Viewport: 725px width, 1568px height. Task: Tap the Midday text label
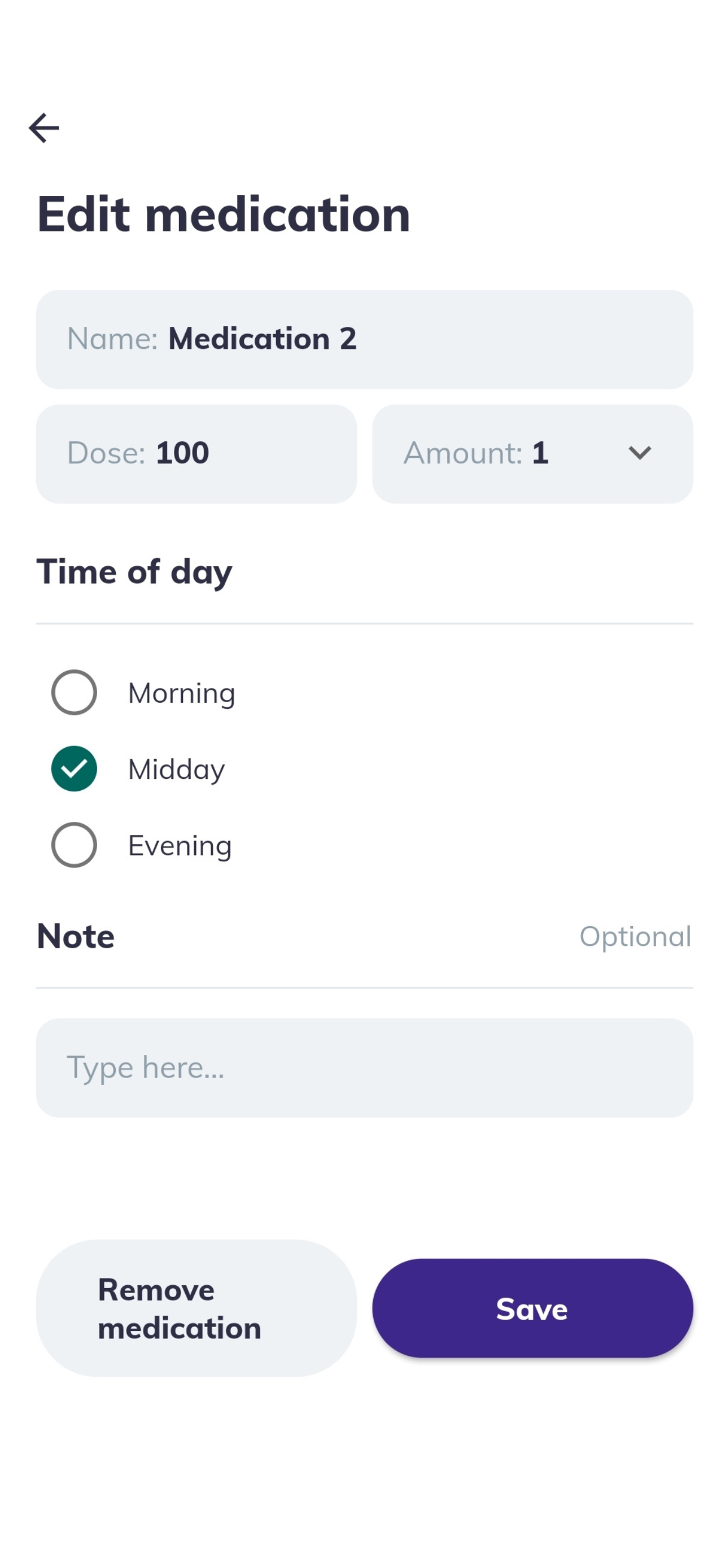[177, 769]
